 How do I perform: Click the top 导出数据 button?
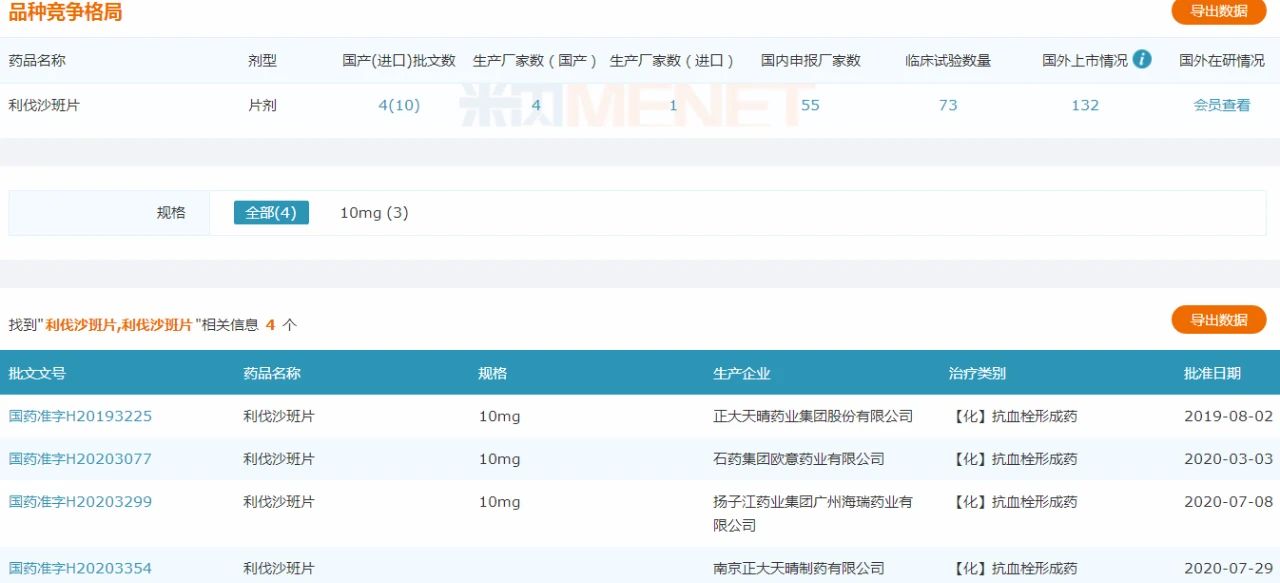pos(1218,12)
